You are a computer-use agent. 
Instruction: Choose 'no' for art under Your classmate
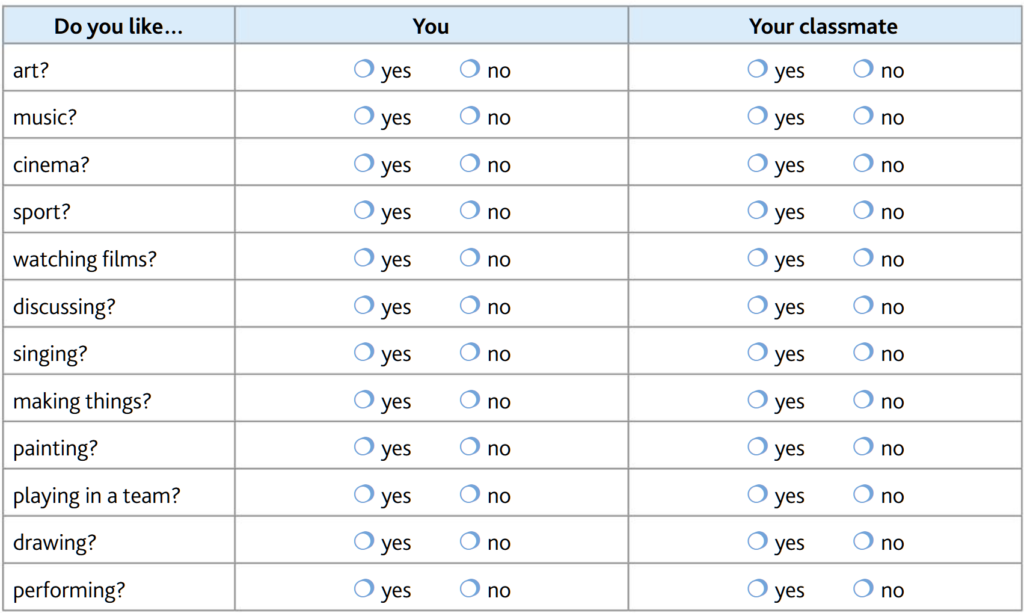tap(863, 69)
